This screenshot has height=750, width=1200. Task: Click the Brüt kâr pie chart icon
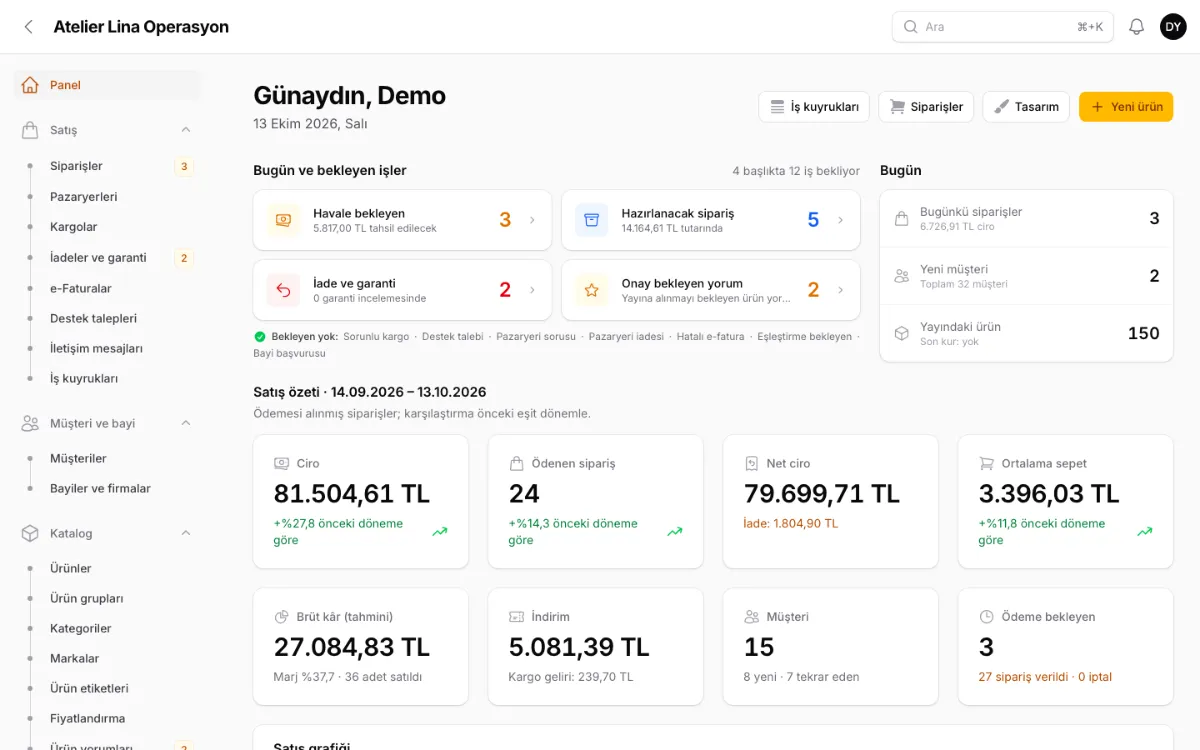point(282,617)
